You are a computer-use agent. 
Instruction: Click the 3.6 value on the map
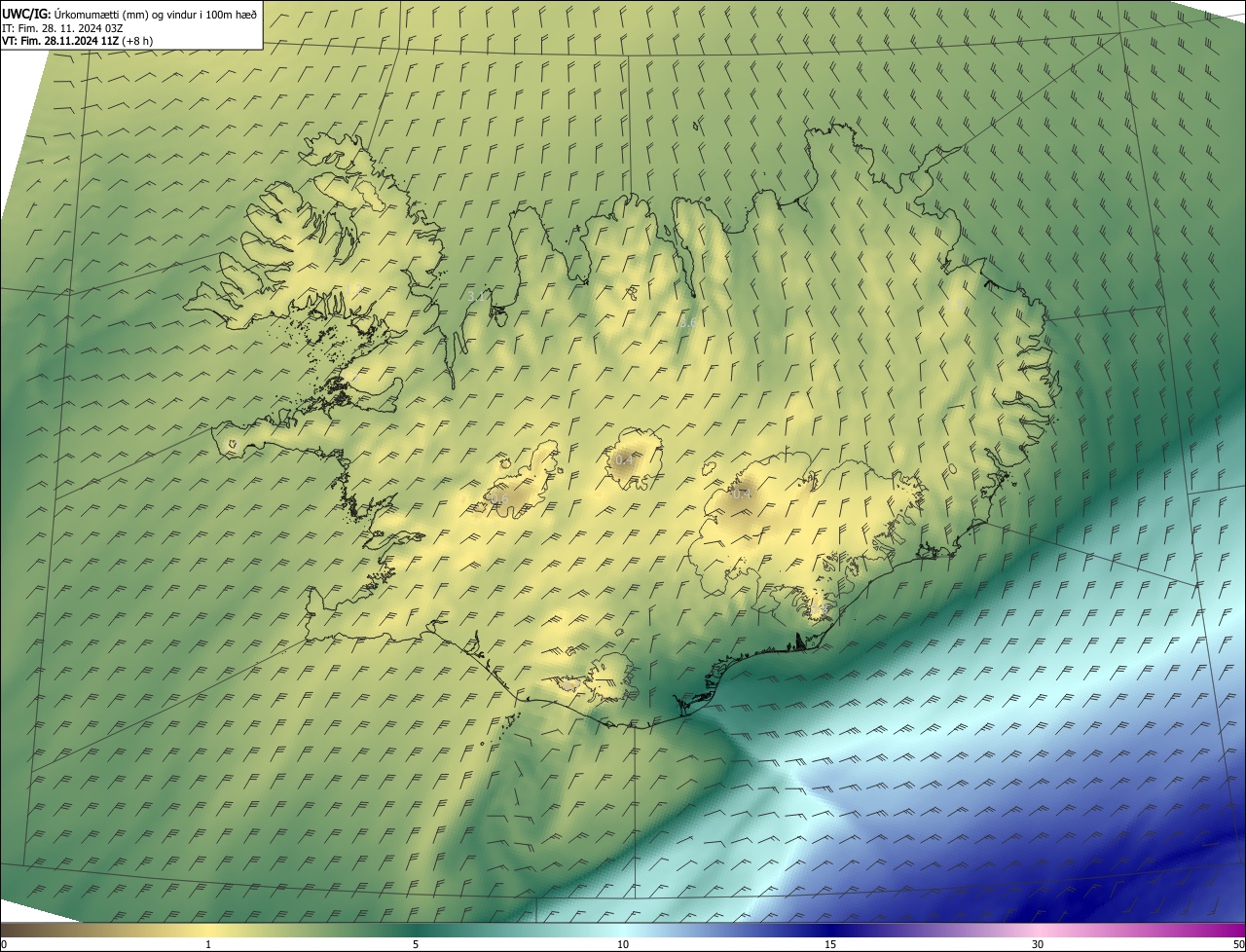pyautogui.click(x=687, y=321)
